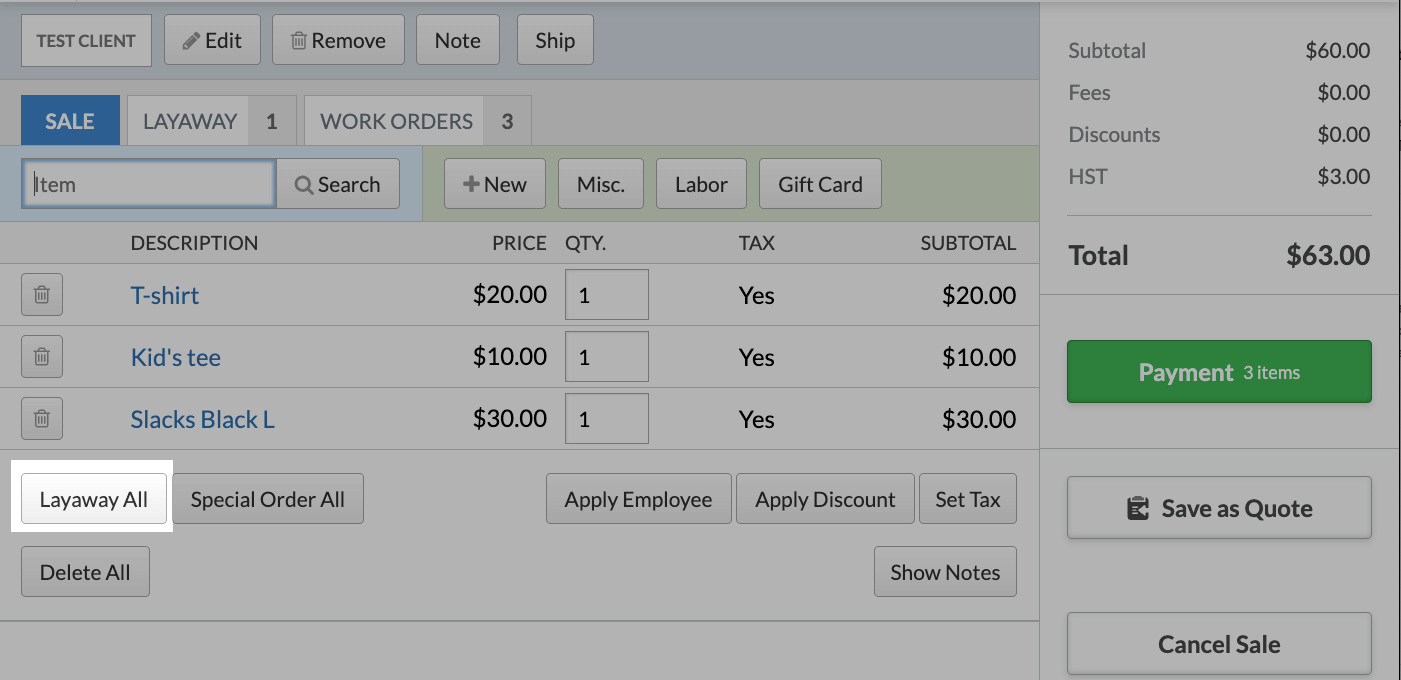The width and height of the screenshot is (1401, 680).
Task: Click the Subtotal amount $60.00 in summary
Action: [1338, 51]
